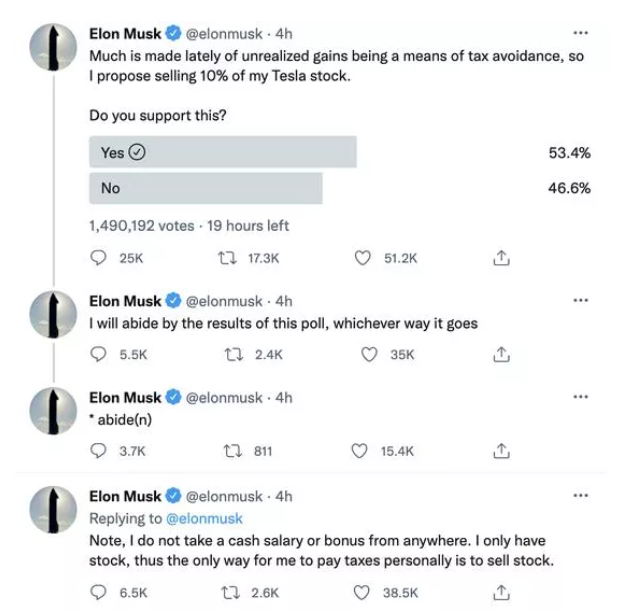Select the "Yes" poll option

[x=222, y=152]
